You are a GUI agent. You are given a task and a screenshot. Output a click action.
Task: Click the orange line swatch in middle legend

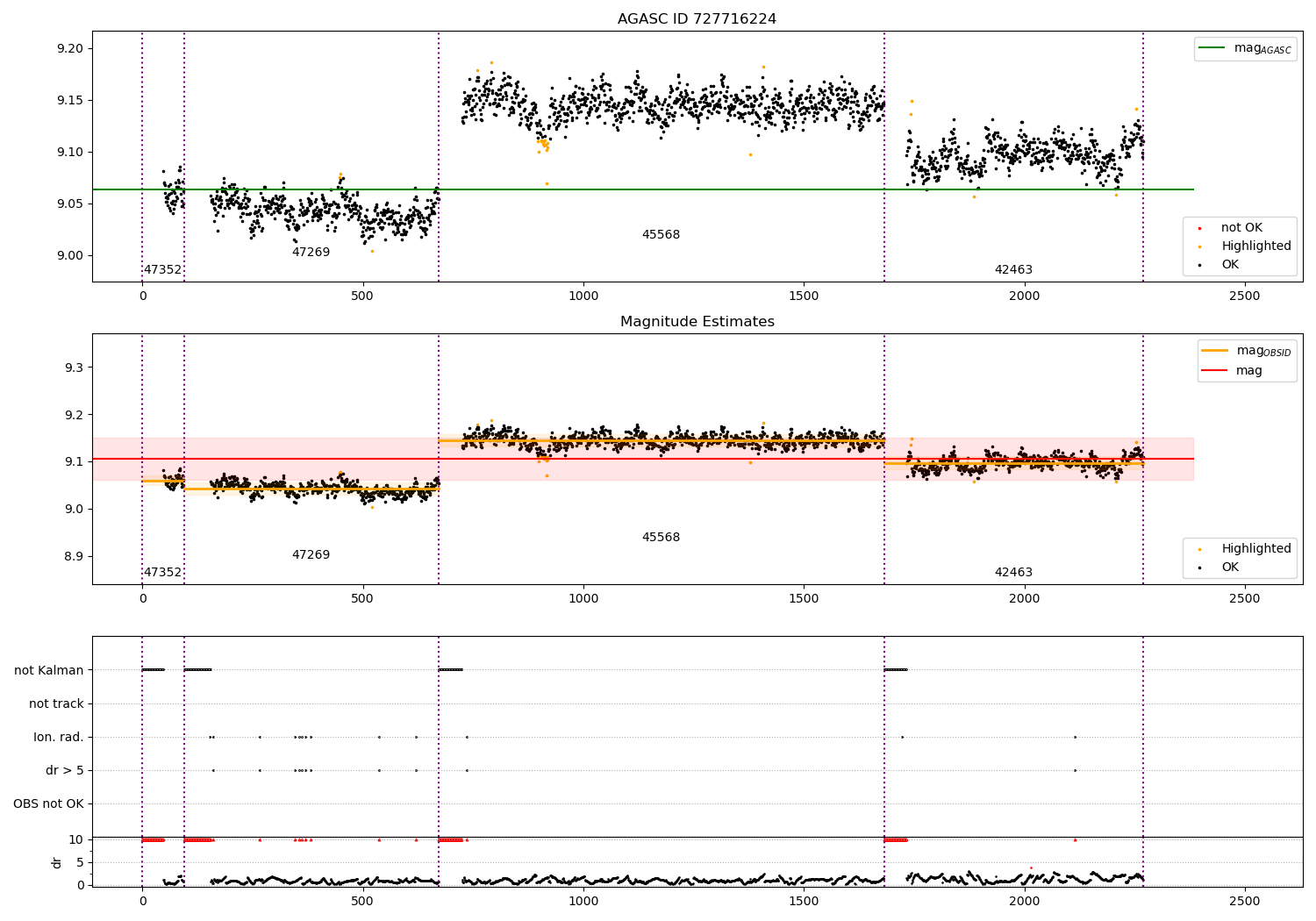(x=1215, y=351)
